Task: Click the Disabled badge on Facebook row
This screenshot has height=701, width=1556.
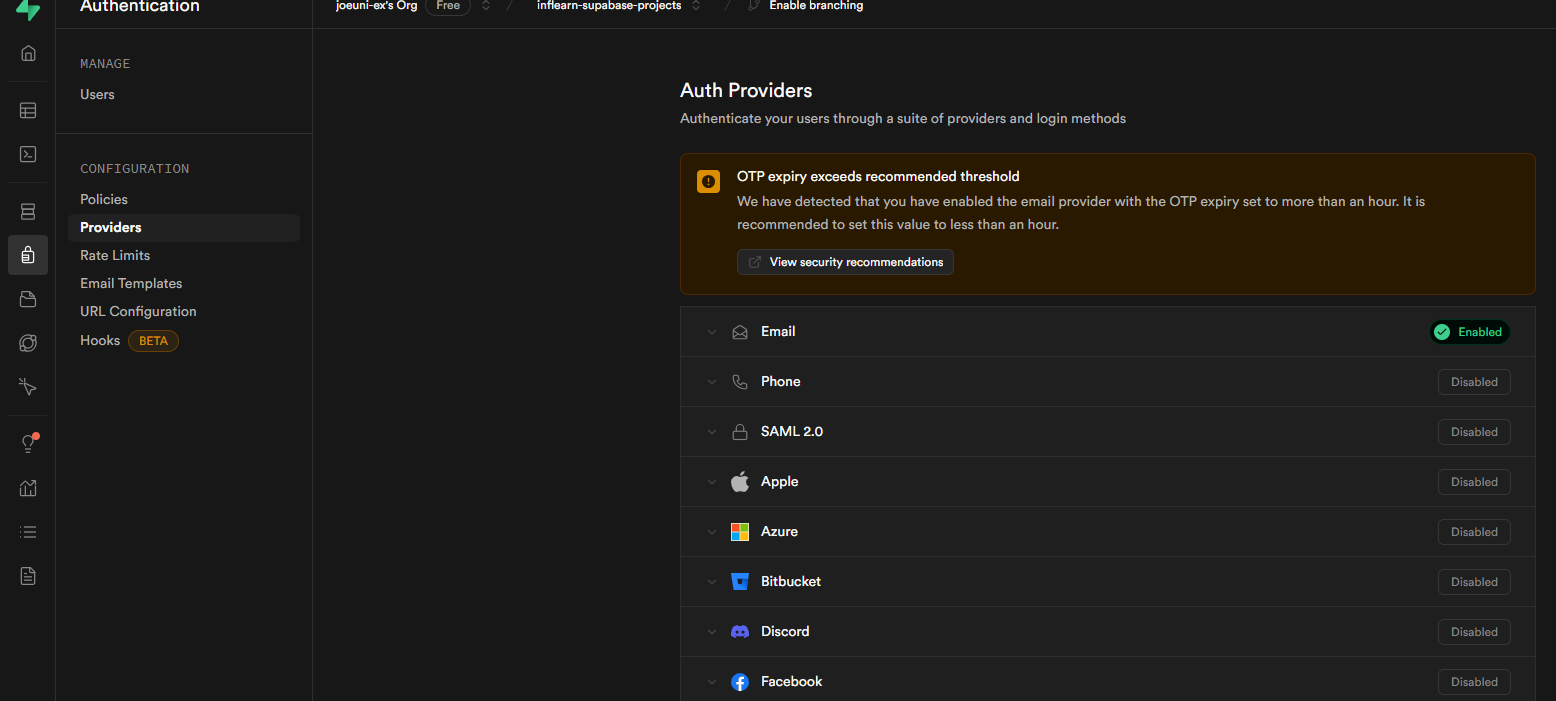Action: (x=1474, y=682)
